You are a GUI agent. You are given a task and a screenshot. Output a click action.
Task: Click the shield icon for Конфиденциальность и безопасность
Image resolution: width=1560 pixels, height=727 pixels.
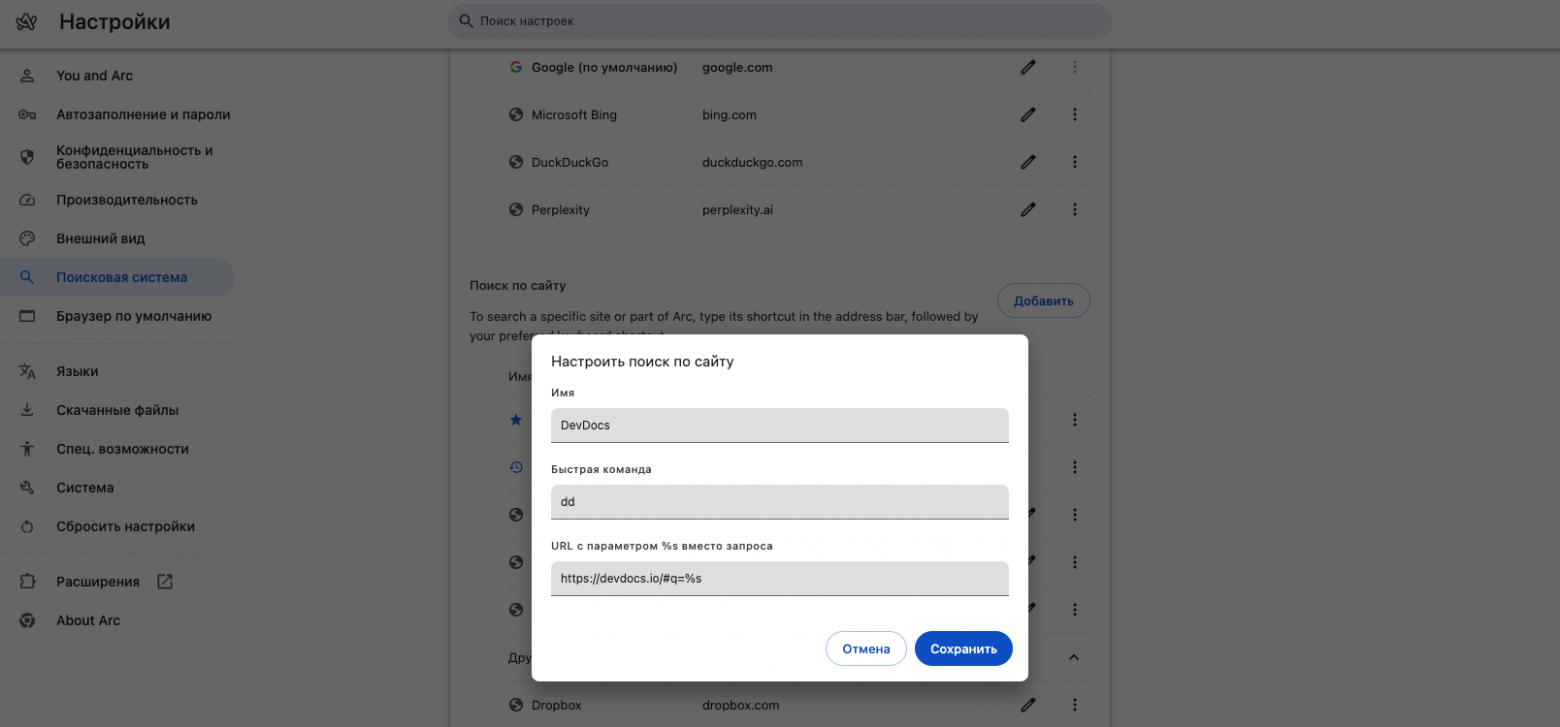(x=27, y=157)
